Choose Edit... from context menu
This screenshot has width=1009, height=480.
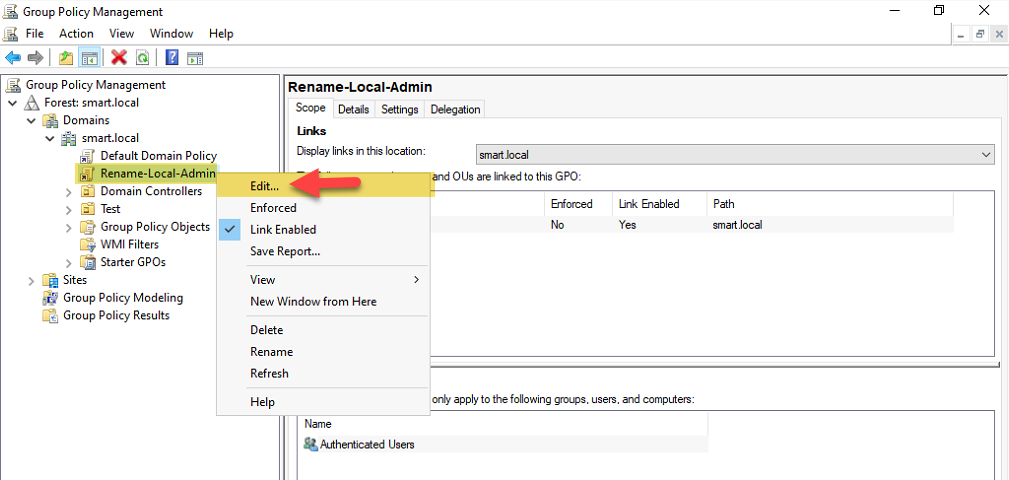[323, 186]
